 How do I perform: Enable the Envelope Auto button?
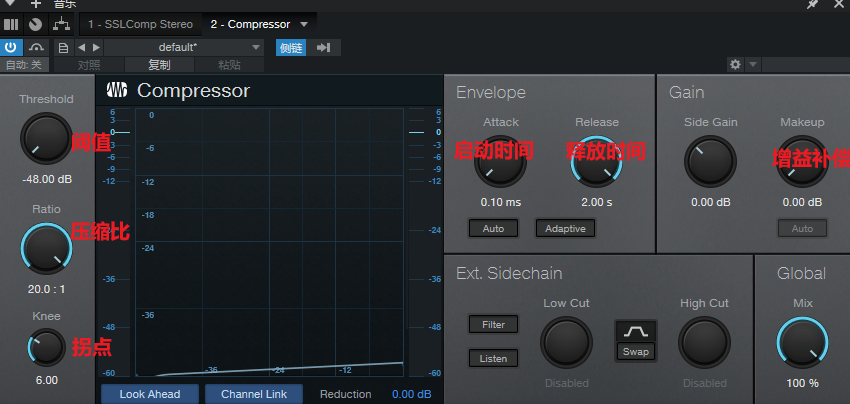pos(493,228)
